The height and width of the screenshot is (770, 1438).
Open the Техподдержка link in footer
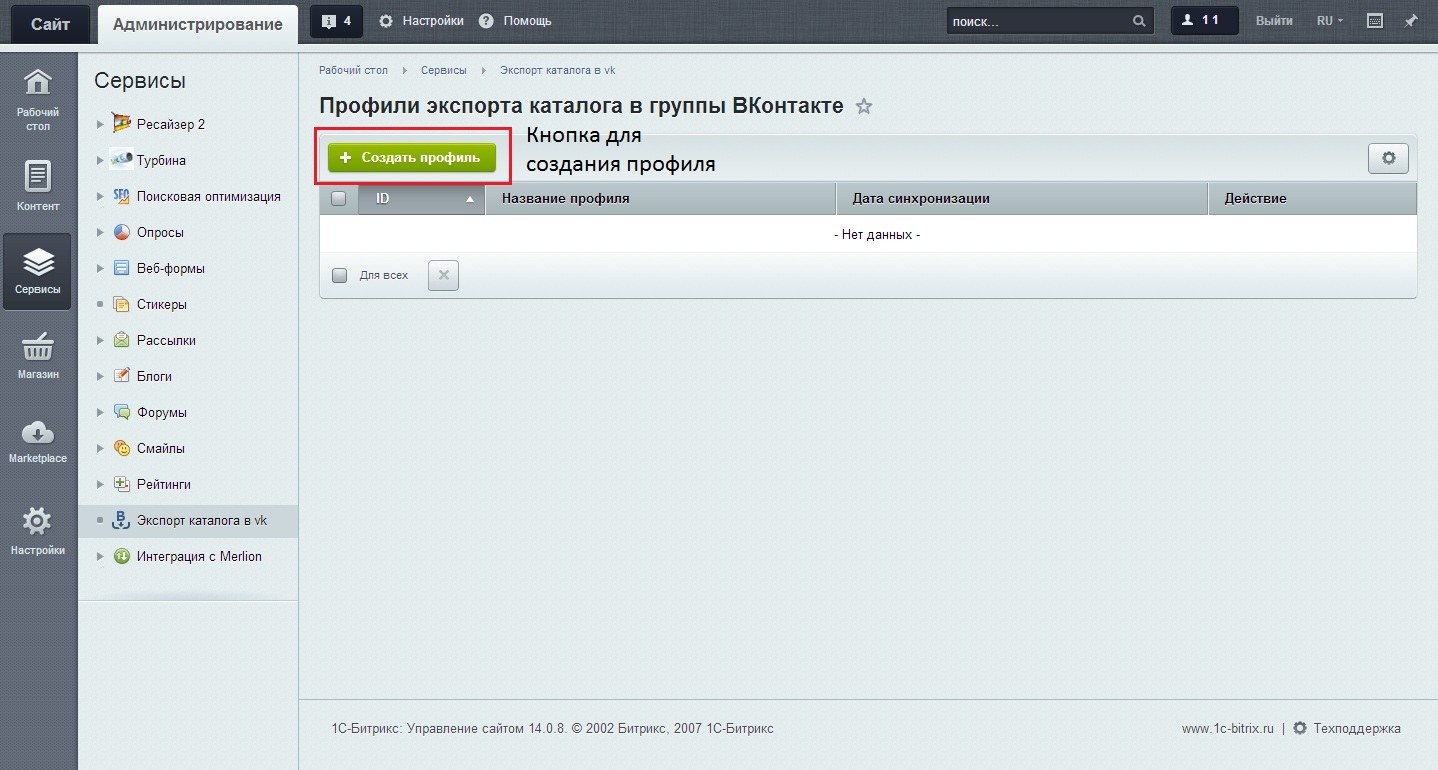pyautogui.click(x=1355, y=729)
